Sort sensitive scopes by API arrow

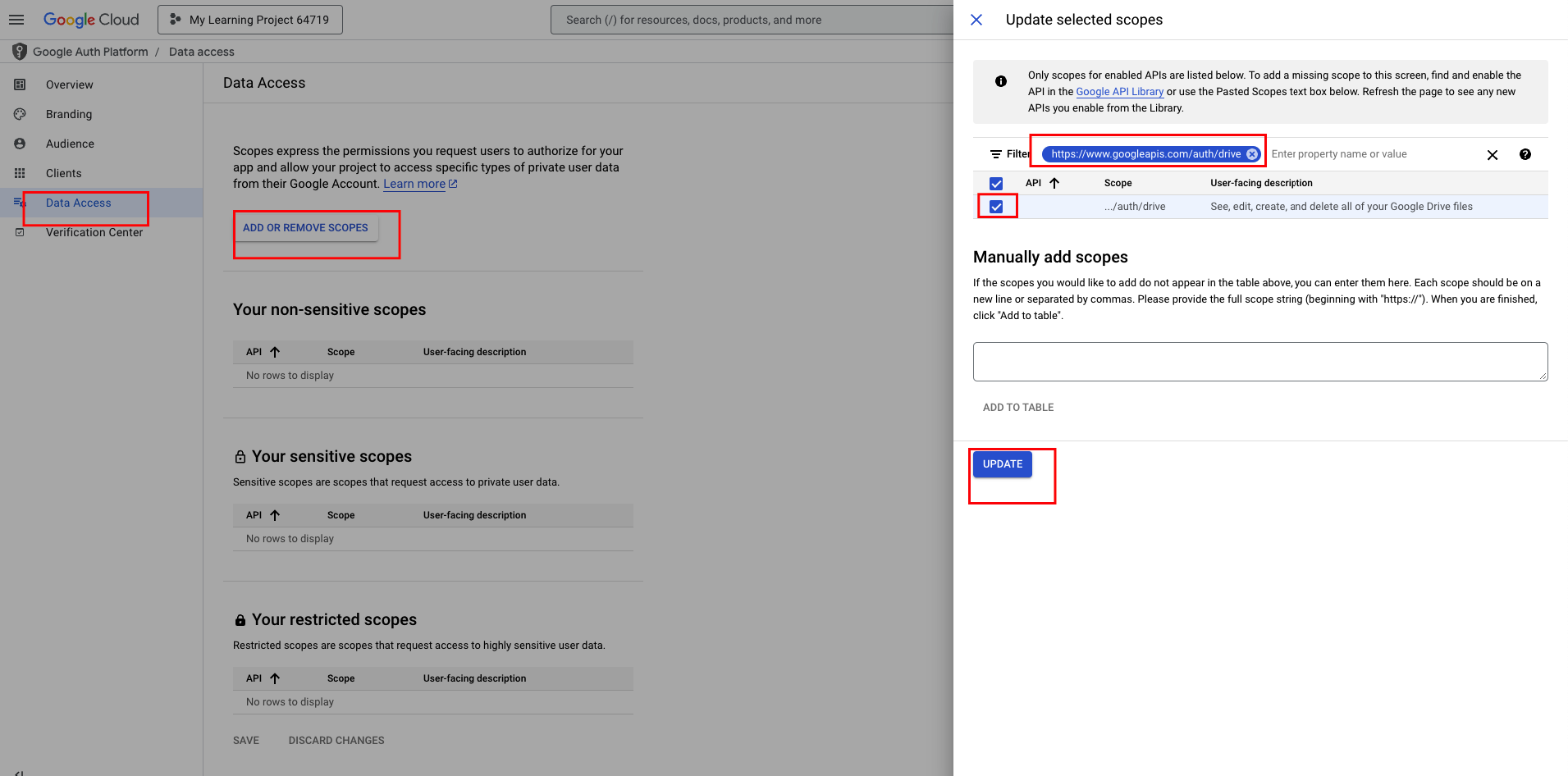click(275, 515)
